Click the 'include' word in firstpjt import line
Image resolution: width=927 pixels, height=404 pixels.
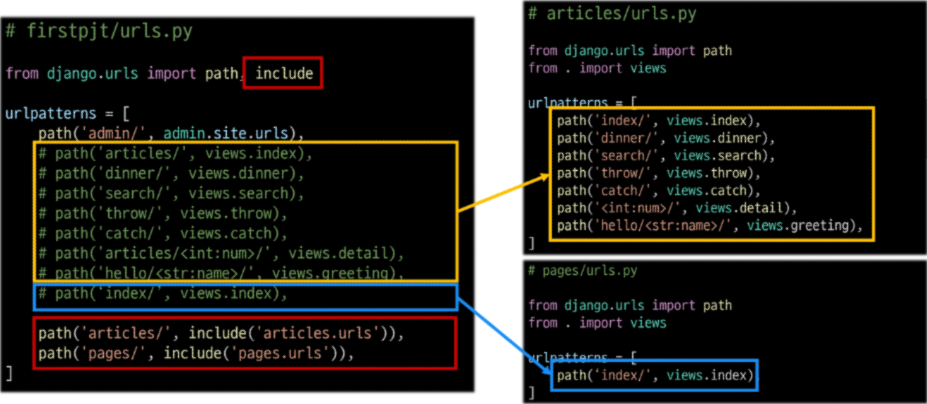[x=284, y=74]
